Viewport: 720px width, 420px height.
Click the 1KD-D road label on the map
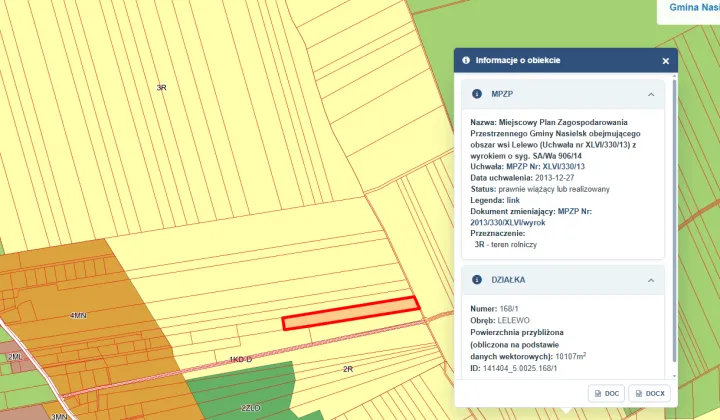click(x=241, y=359)
